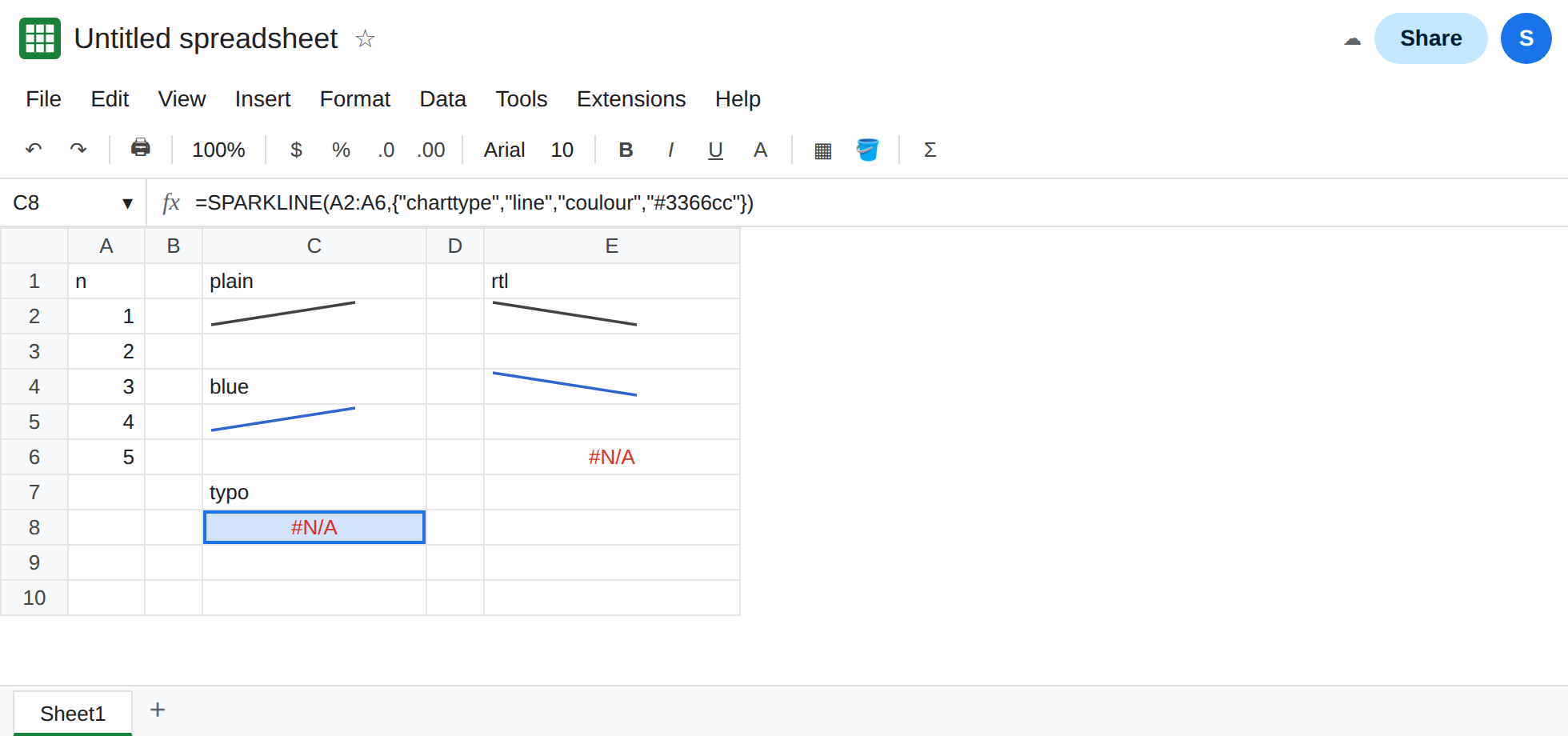The height and width of the screenshot is (736, 1568).
Task: Open the font size 10 dropdown
Action: click(562, 150)
